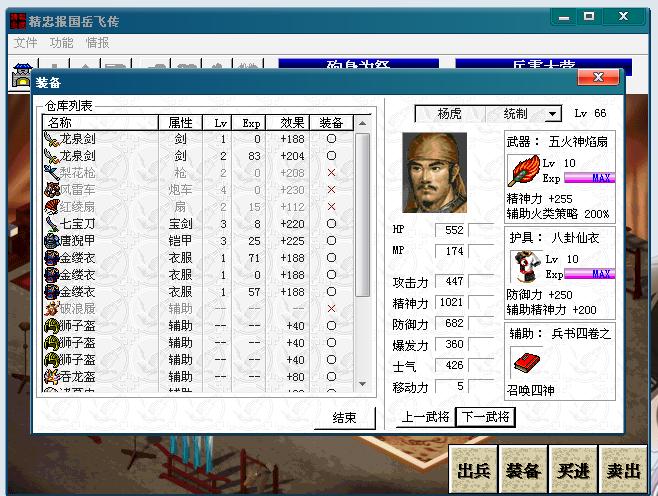Click the 风雷车 cannon cart icon
Screen dimensions: 658x496
pos(52,190)
